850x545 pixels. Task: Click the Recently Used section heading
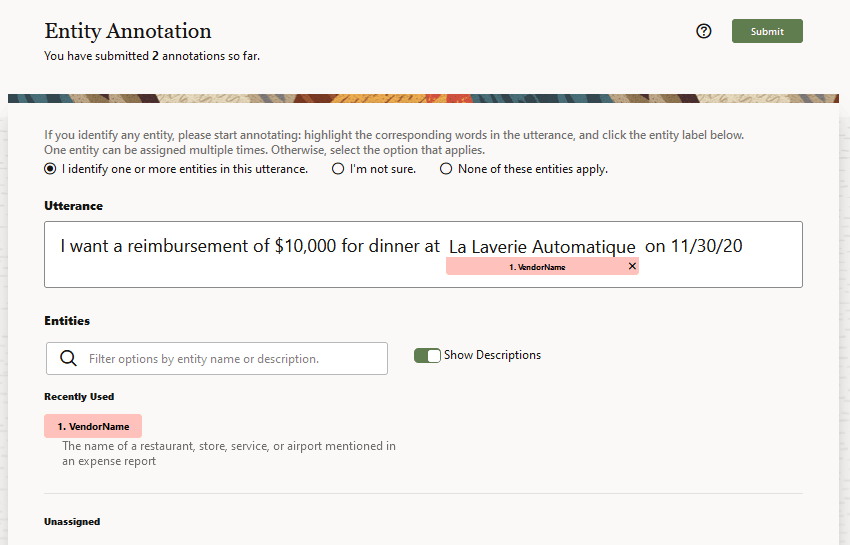point(79,397)
